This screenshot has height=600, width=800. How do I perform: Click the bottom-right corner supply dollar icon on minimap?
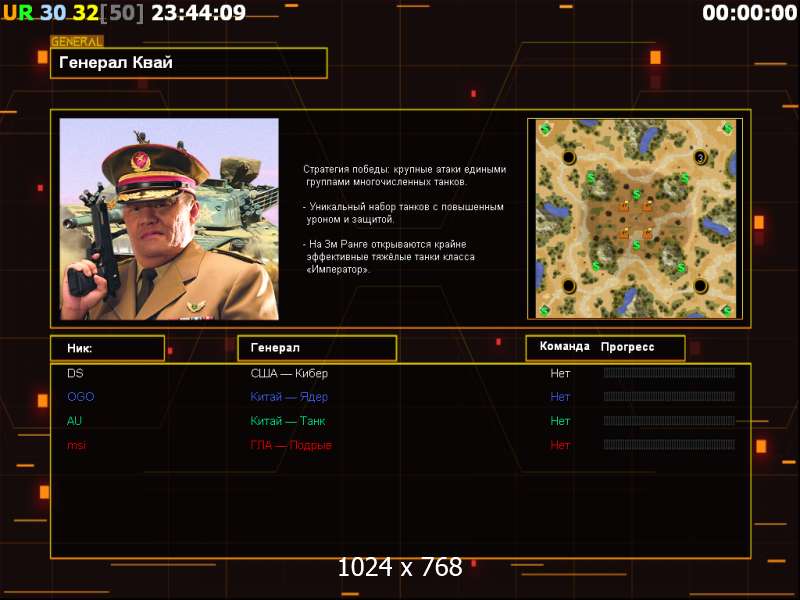point(727,310)
